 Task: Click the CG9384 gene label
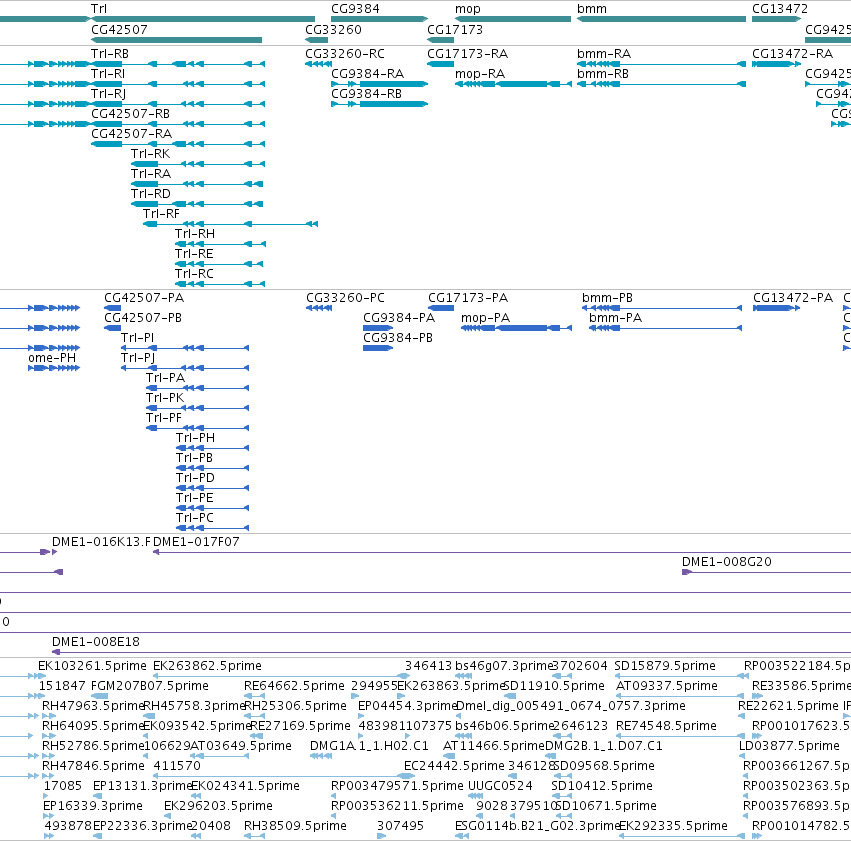click(355, 9)
